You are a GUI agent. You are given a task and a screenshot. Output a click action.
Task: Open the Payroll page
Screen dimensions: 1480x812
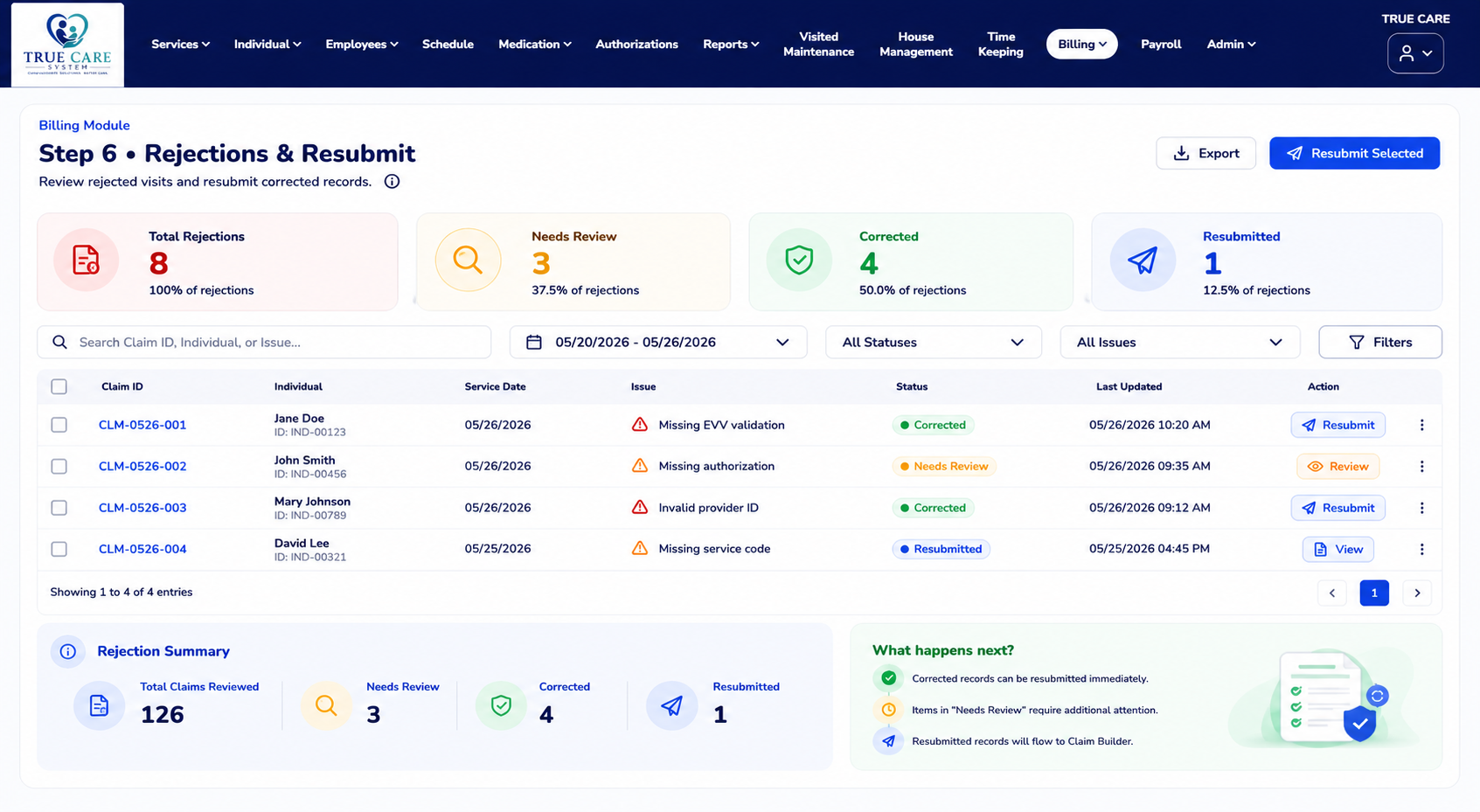point(1160,45)
